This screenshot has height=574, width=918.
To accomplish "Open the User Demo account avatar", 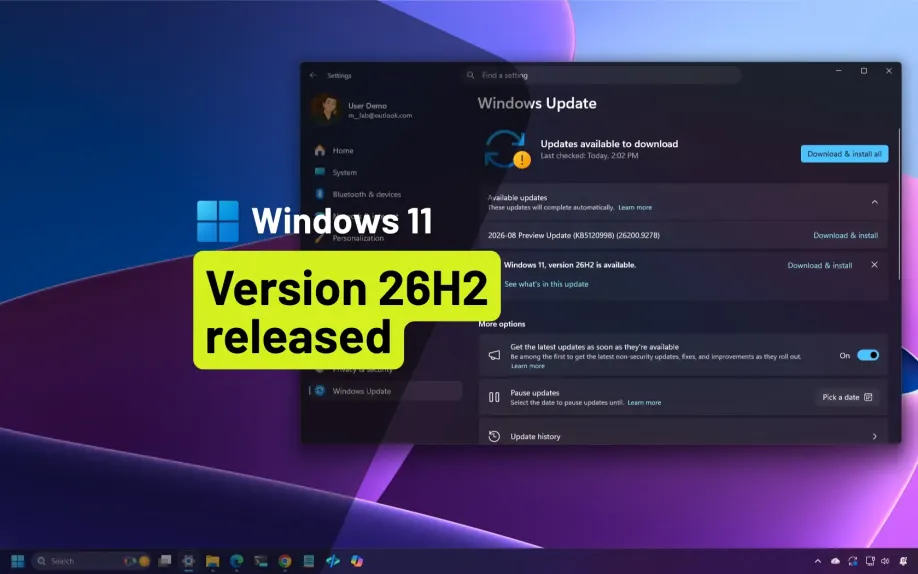I will click(x=326, y=109).
